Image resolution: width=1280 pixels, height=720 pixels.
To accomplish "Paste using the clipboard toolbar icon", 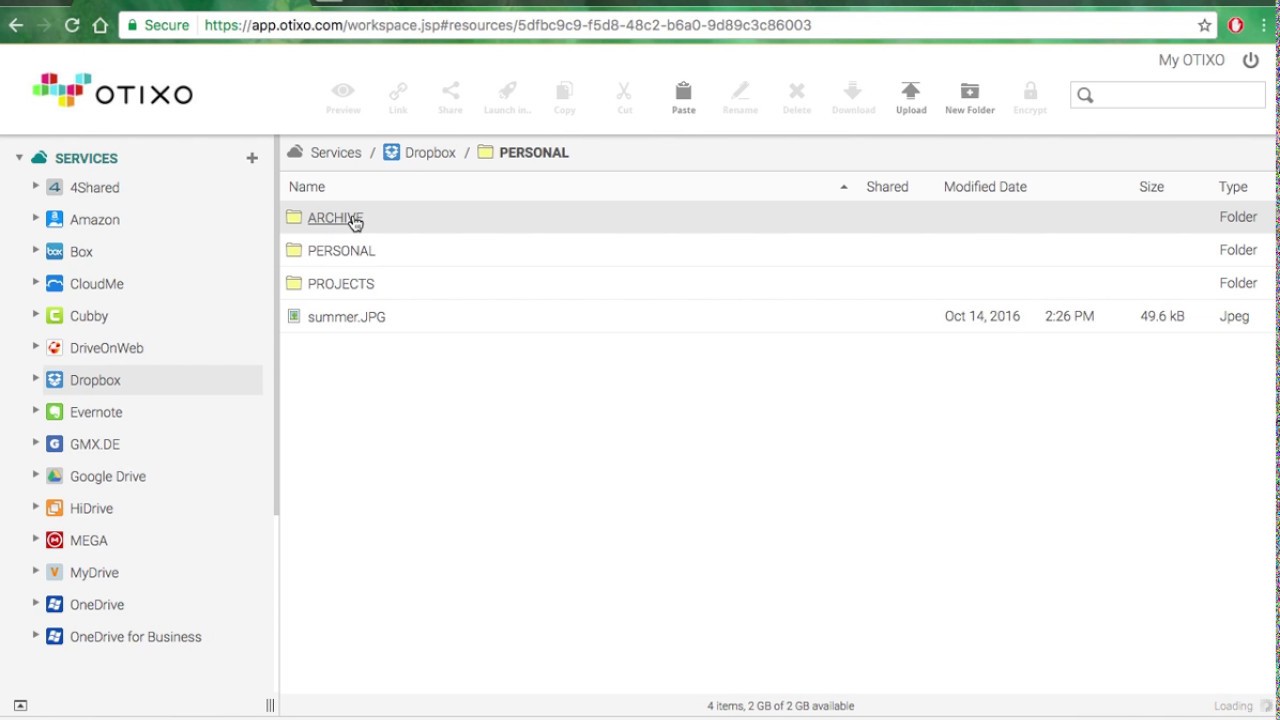I will 683,91.
